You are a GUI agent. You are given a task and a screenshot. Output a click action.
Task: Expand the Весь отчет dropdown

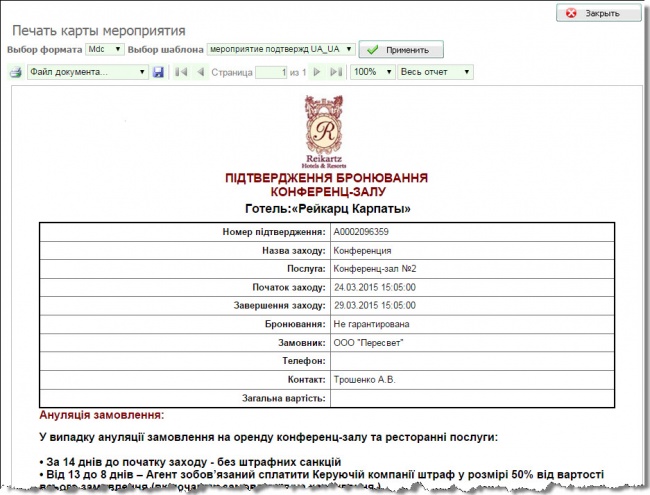click(435, 73)
